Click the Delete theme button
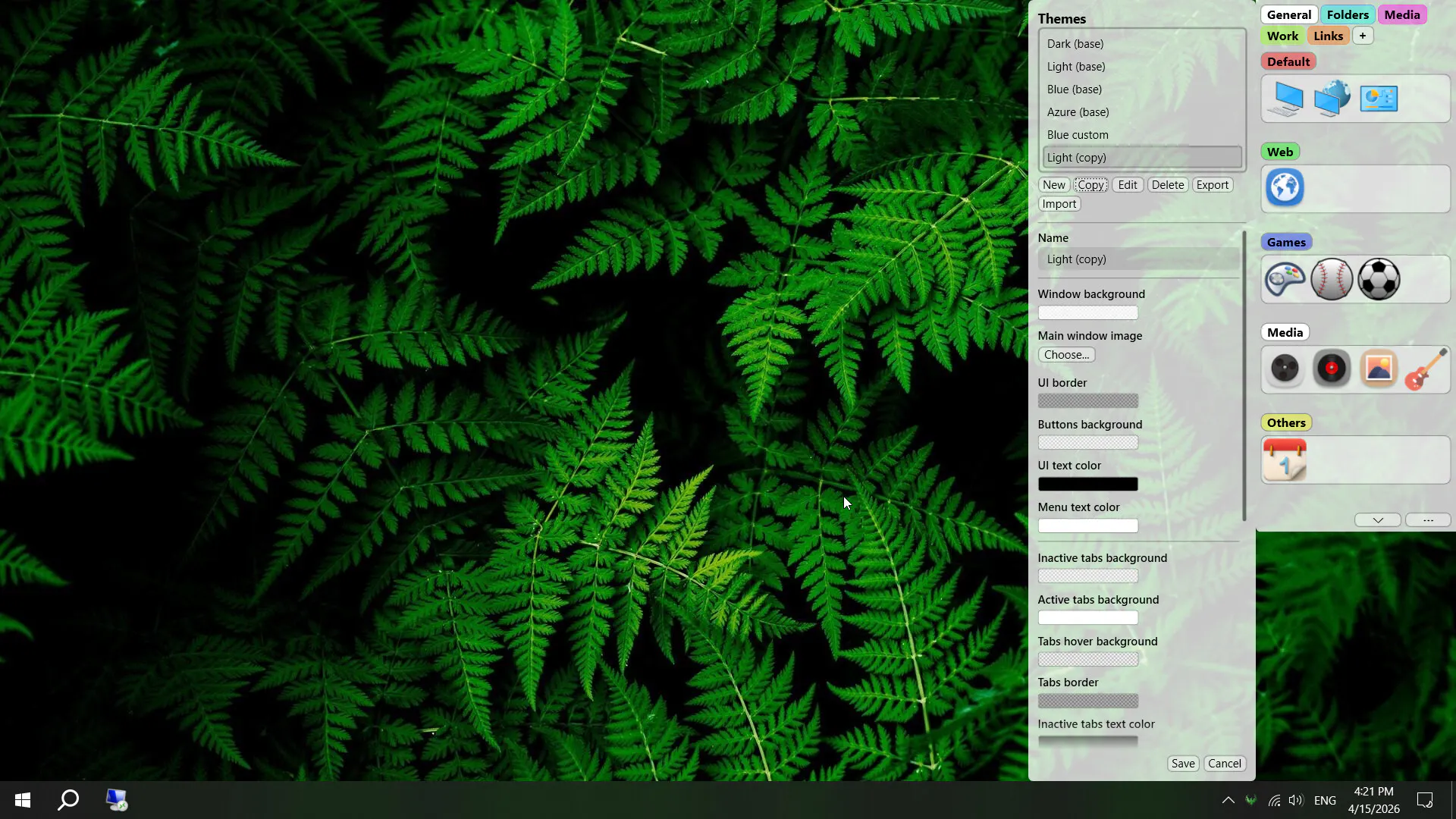This screenshot has width=1456, height=819. pyautogui.click(x=1168, y=185)
